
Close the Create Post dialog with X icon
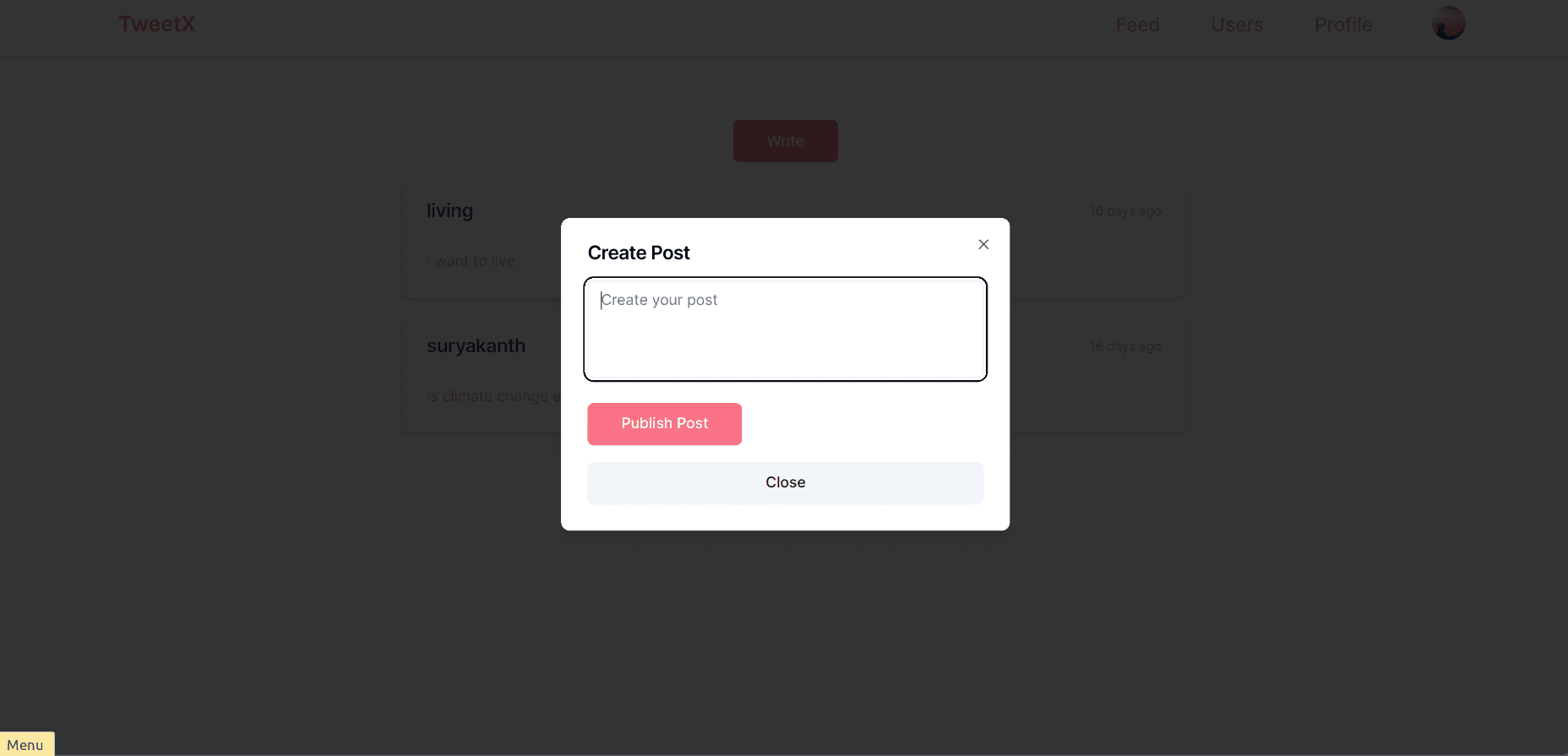point(983,244)
